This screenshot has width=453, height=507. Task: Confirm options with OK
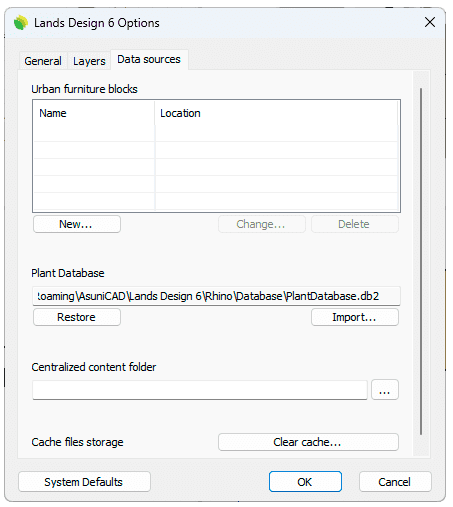coord(305,482)
